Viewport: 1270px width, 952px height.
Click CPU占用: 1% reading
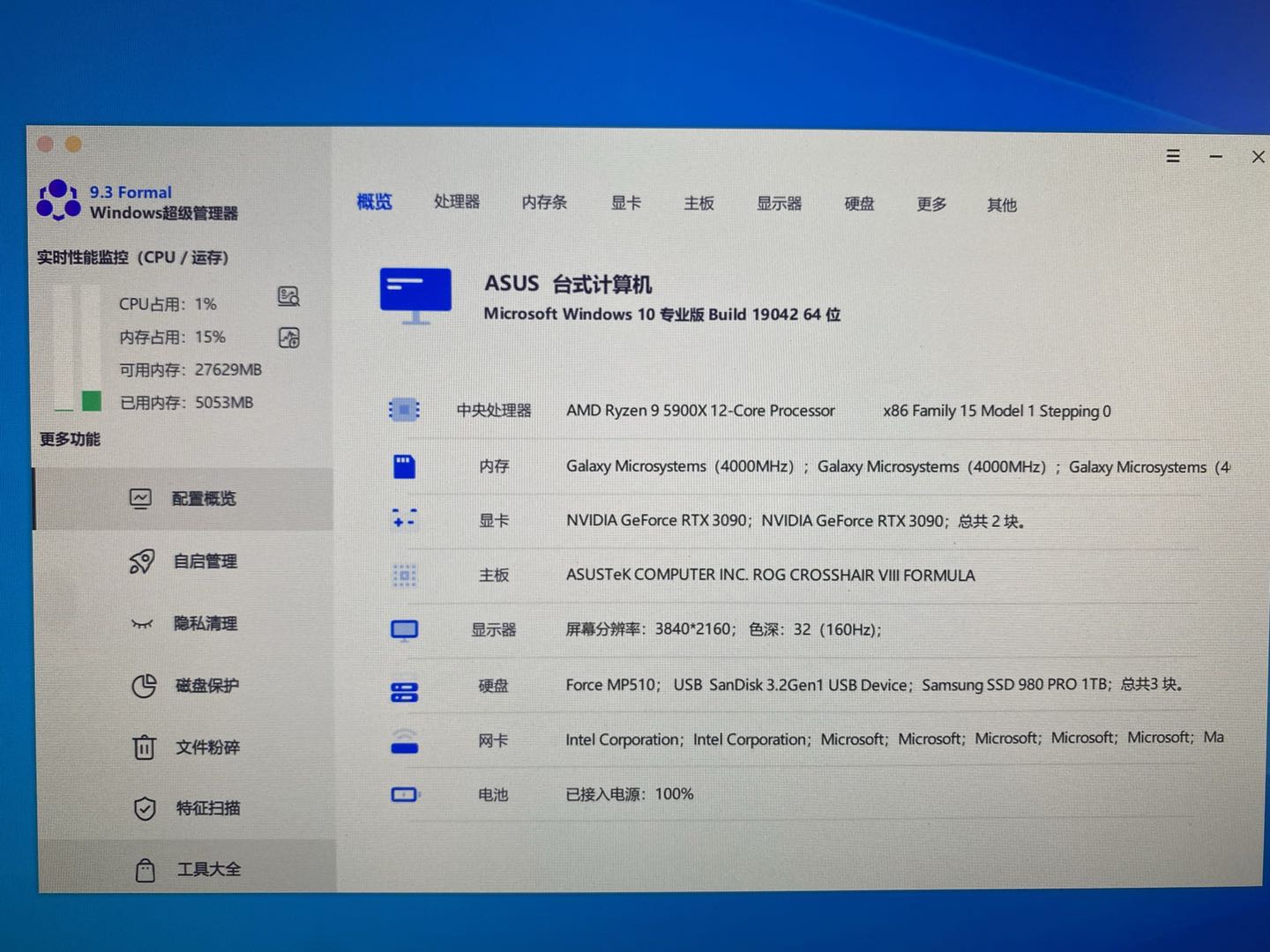pyautogui.click(x=168, y=304)
